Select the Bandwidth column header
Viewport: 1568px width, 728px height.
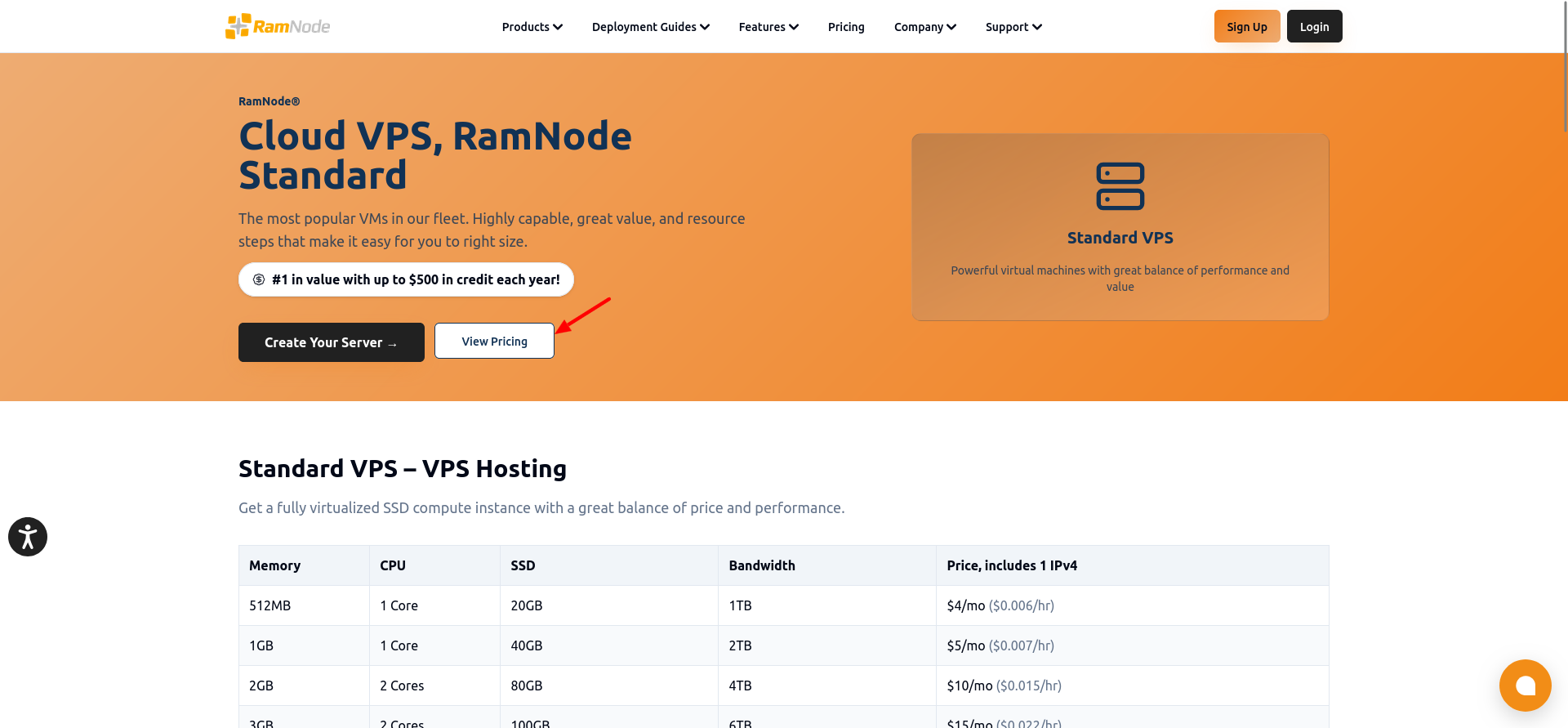tap(827, 565)
